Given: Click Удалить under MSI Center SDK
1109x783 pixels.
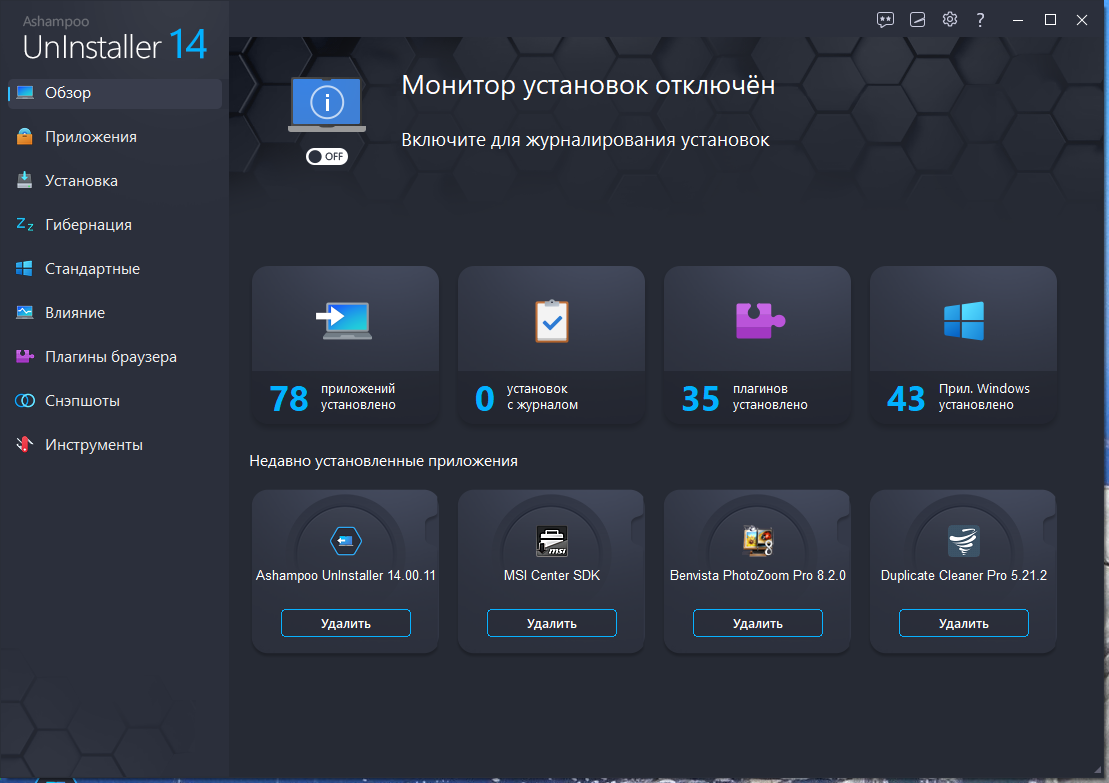Looking at the screenshot, I should click(551, 622).
